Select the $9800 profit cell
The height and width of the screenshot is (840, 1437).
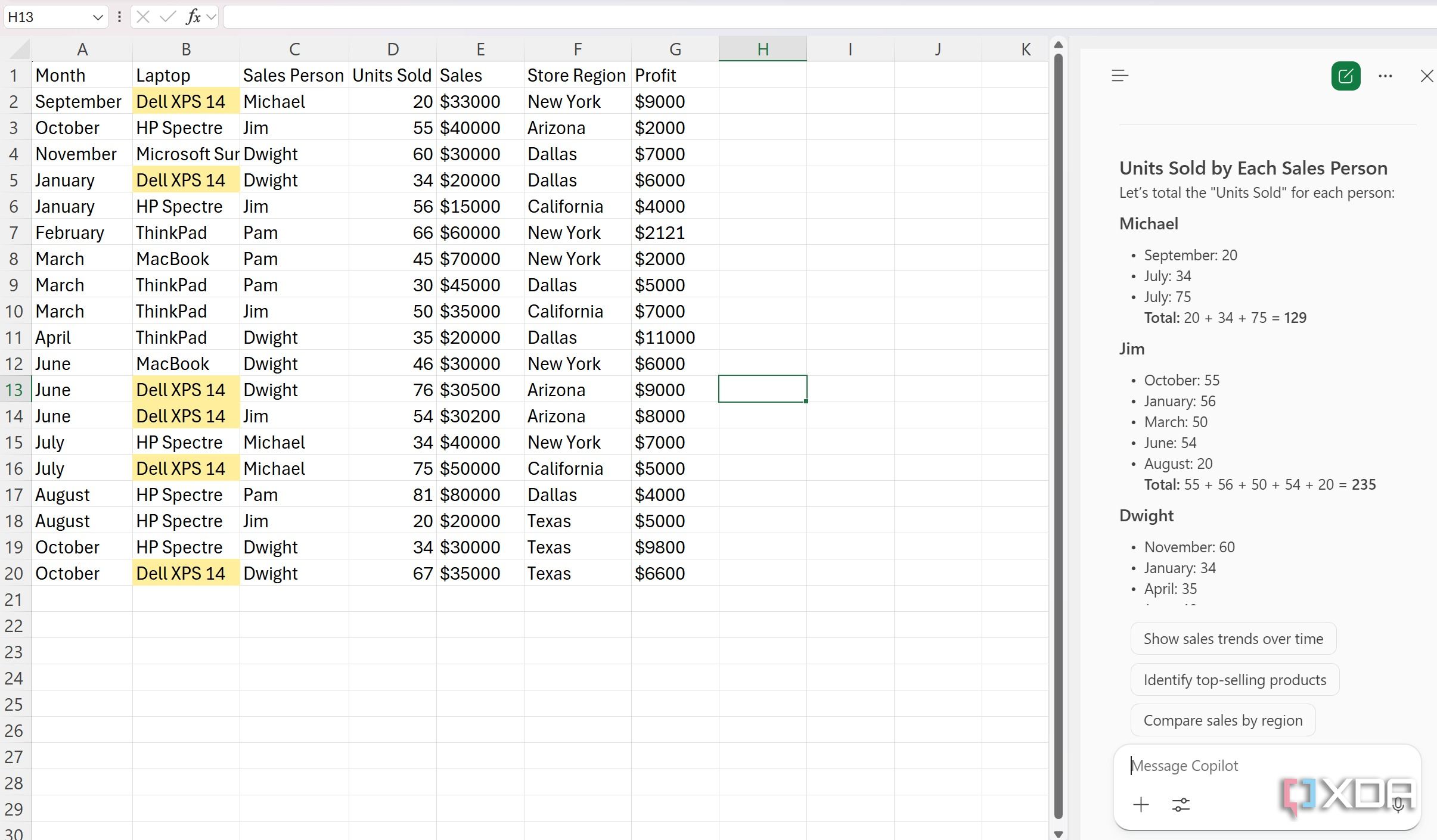(675, 547)
